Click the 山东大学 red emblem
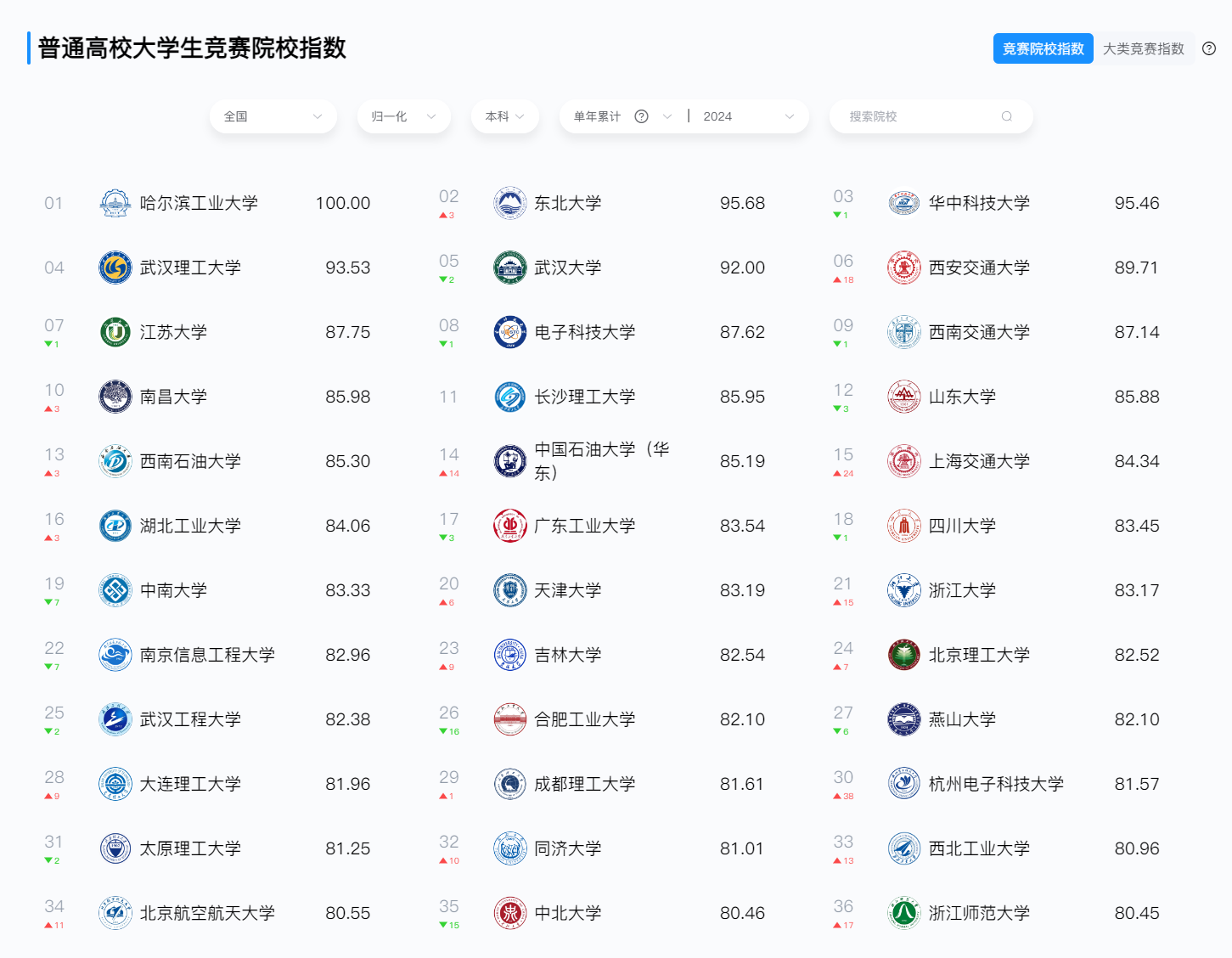1232x958 pixels. click(903, 397)
